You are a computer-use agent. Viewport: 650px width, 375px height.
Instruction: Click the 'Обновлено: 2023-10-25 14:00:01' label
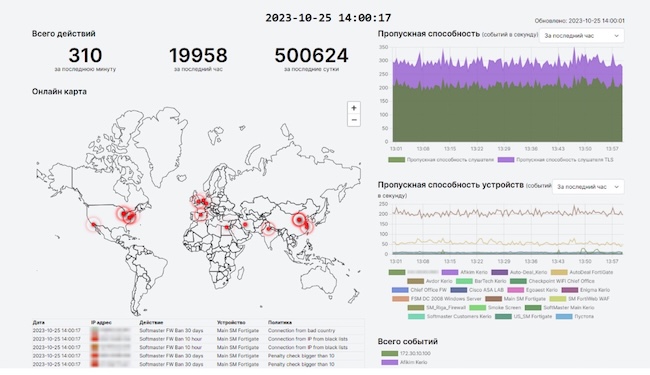pyautogui.click(x=580, y=21)
